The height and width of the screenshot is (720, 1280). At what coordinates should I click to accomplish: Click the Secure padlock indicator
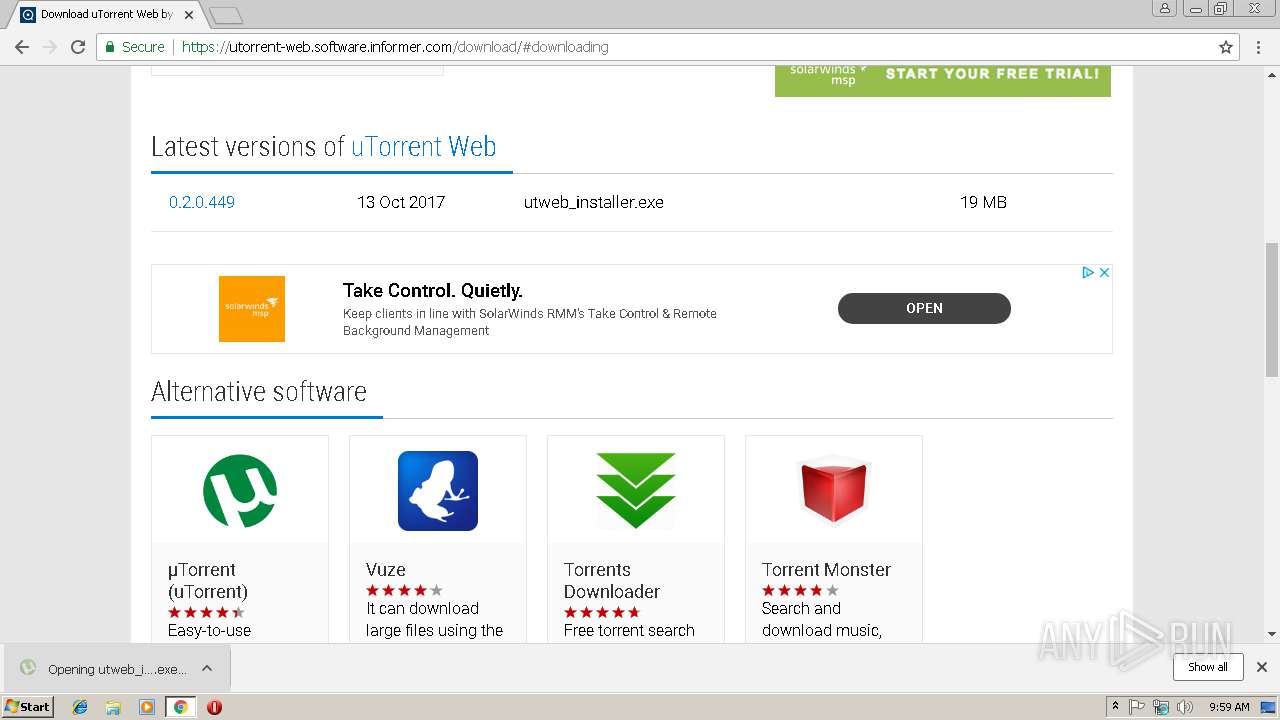pos(134,47)
